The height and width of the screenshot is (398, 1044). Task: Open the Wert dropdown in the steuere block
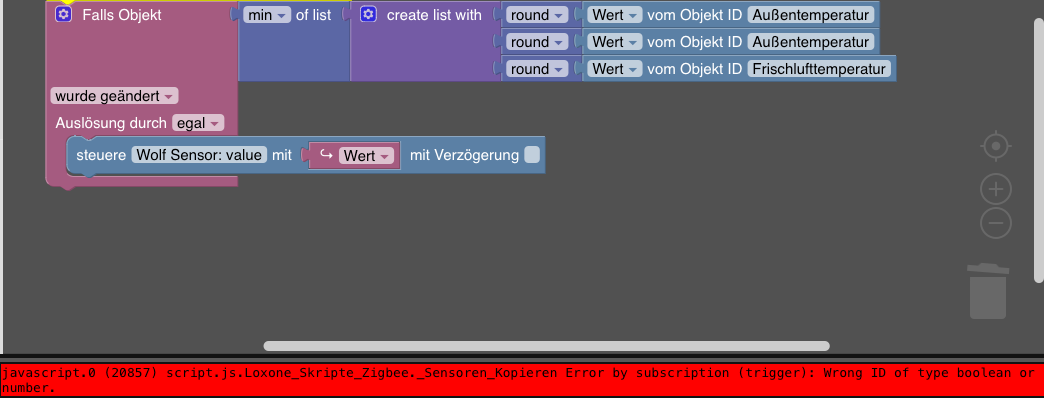(366, 156)
